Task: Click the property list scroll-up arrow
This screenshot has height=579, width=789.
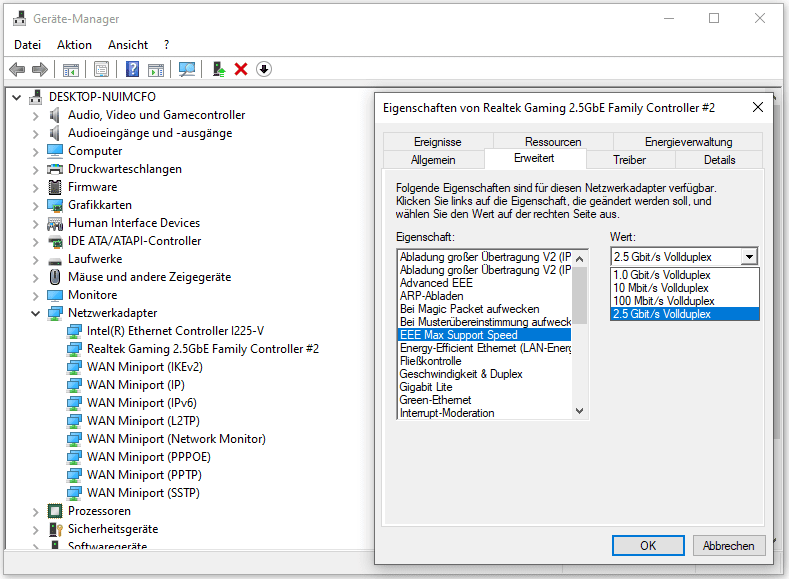Action: pyautogui.click(x=580, y=259)
